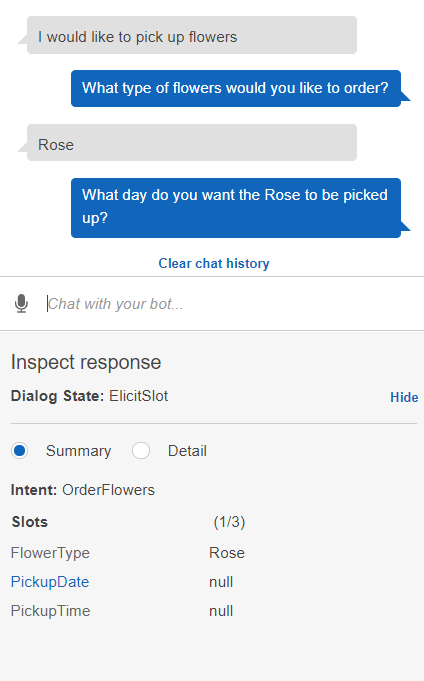Click the null value beside PickupTime

coord(221,611)
